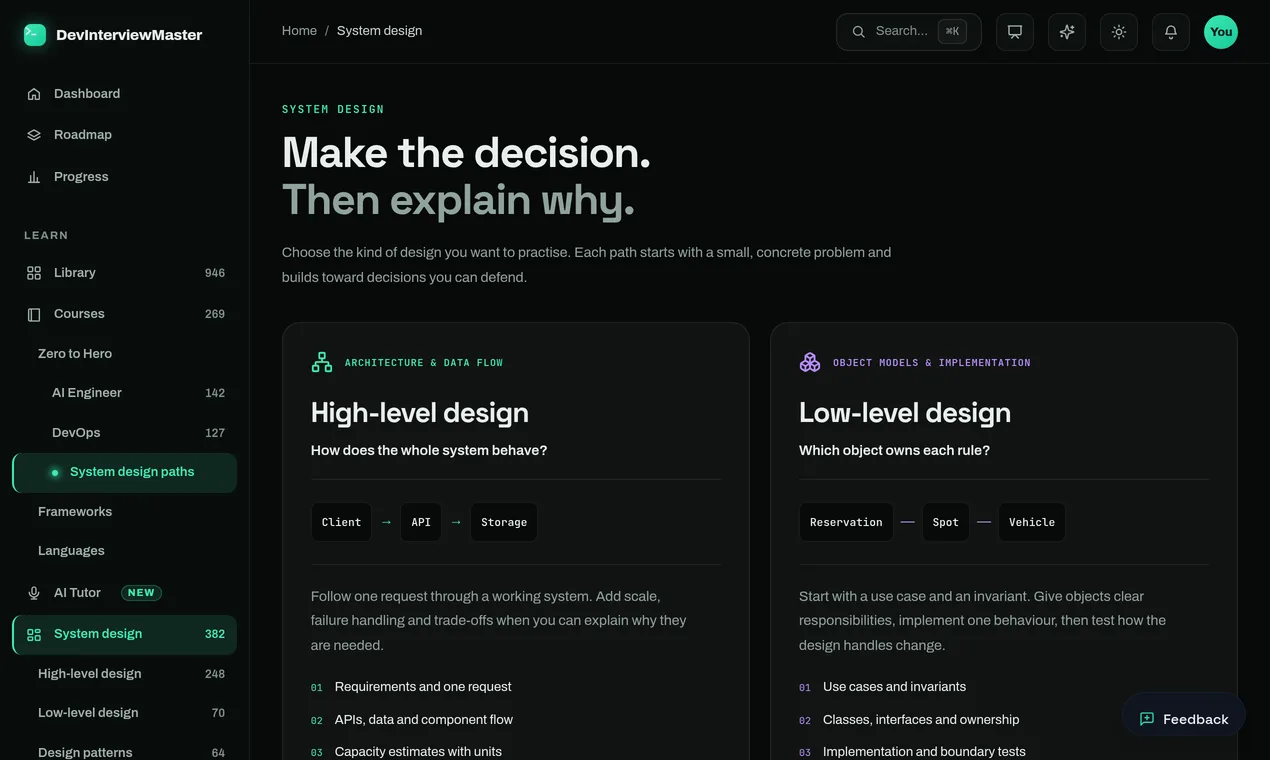1270x760 pixels.
Task: Click System design in the breadcrumb
Action: coord(379,31)
